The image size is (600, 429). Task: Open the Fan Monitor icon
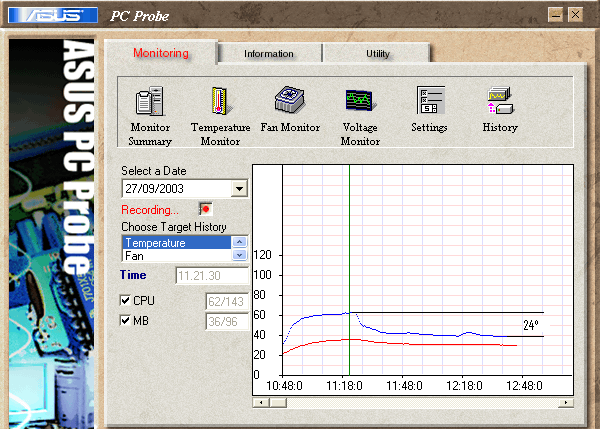pyautogui.click(x=290, y=100)
